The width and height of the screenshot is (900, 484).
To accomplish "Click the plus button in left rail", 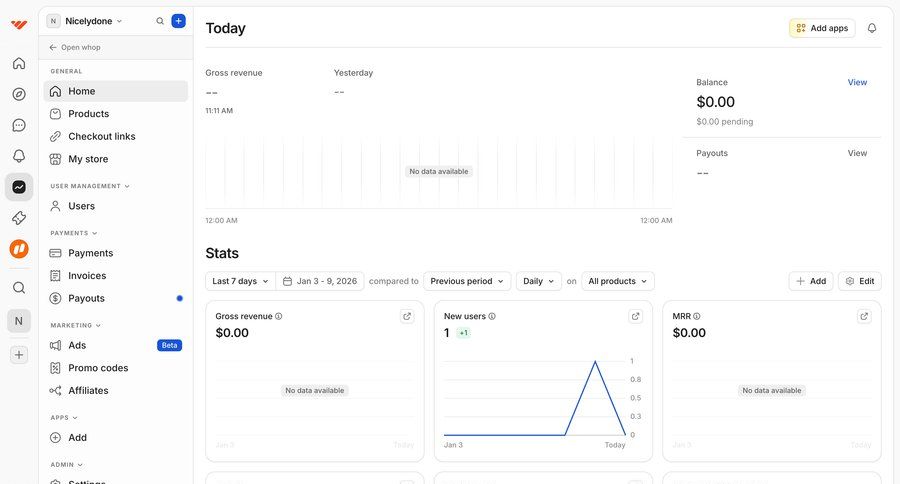I will 19,355.
